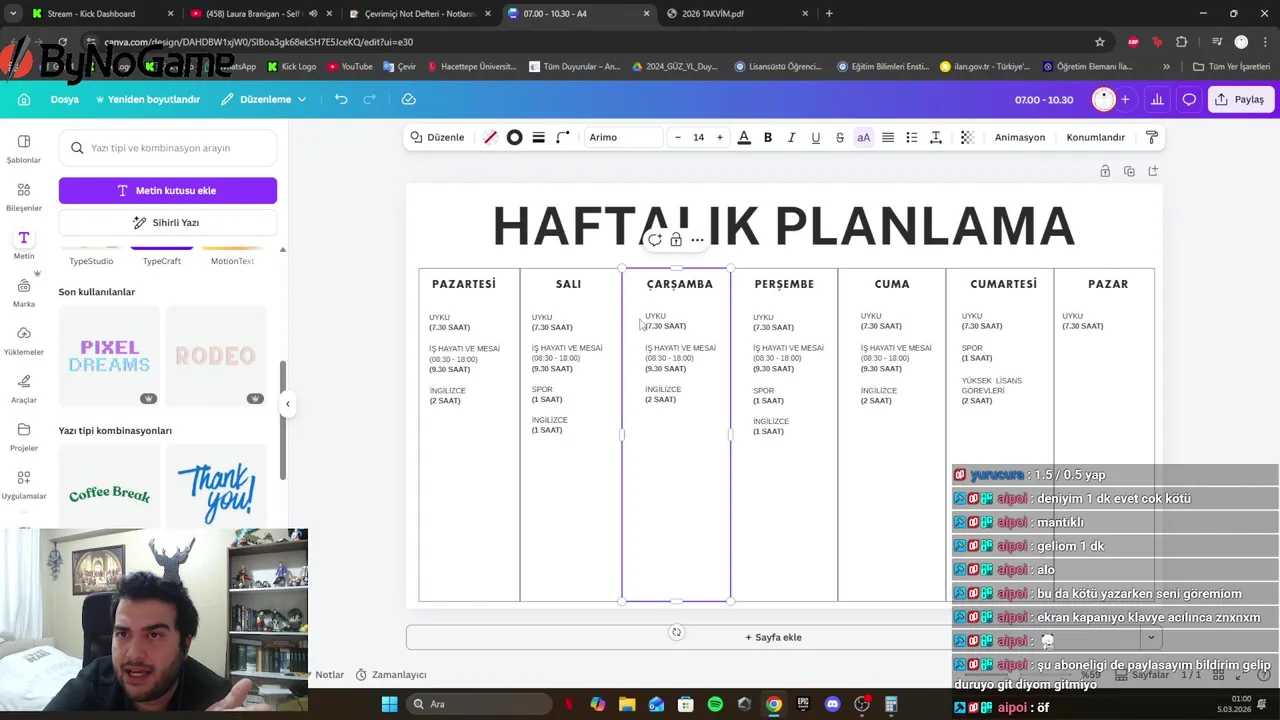
Task: Click the lock icon on selection popup
Action: pyautogui.click(x=676, y=240)
